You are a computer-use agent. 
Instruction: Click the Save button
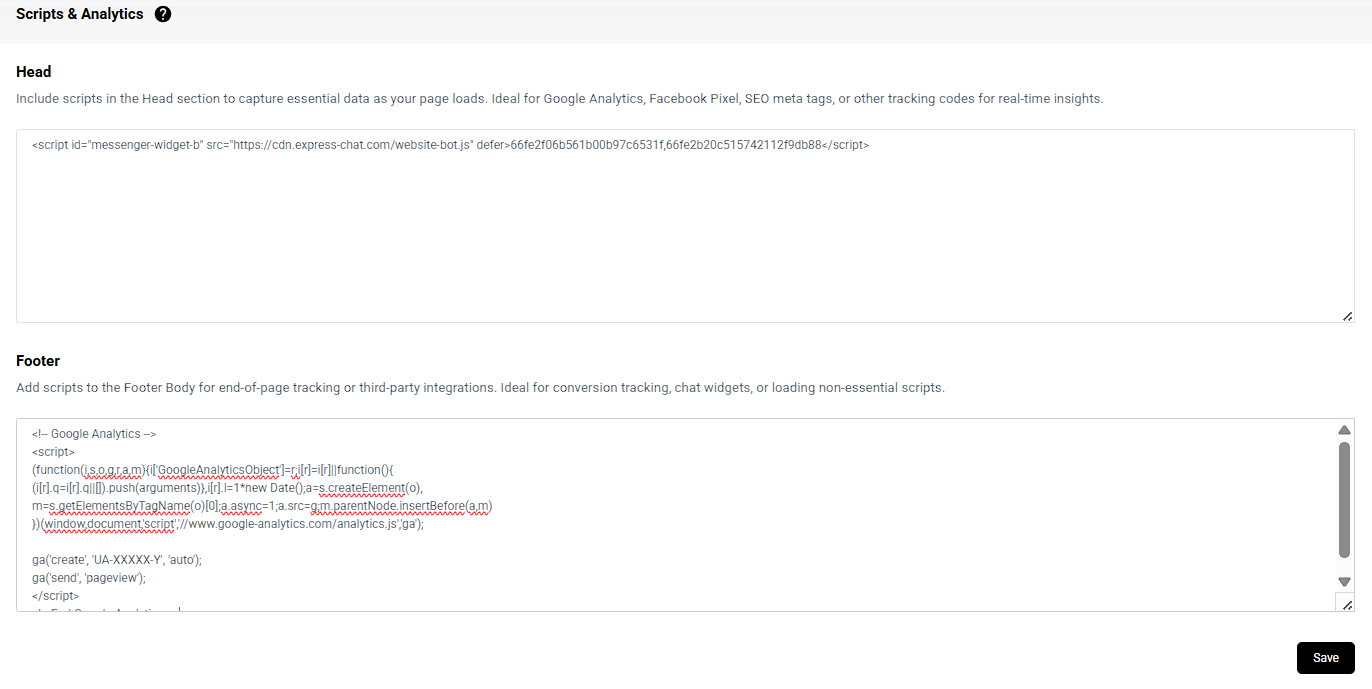click(1325, 658)
